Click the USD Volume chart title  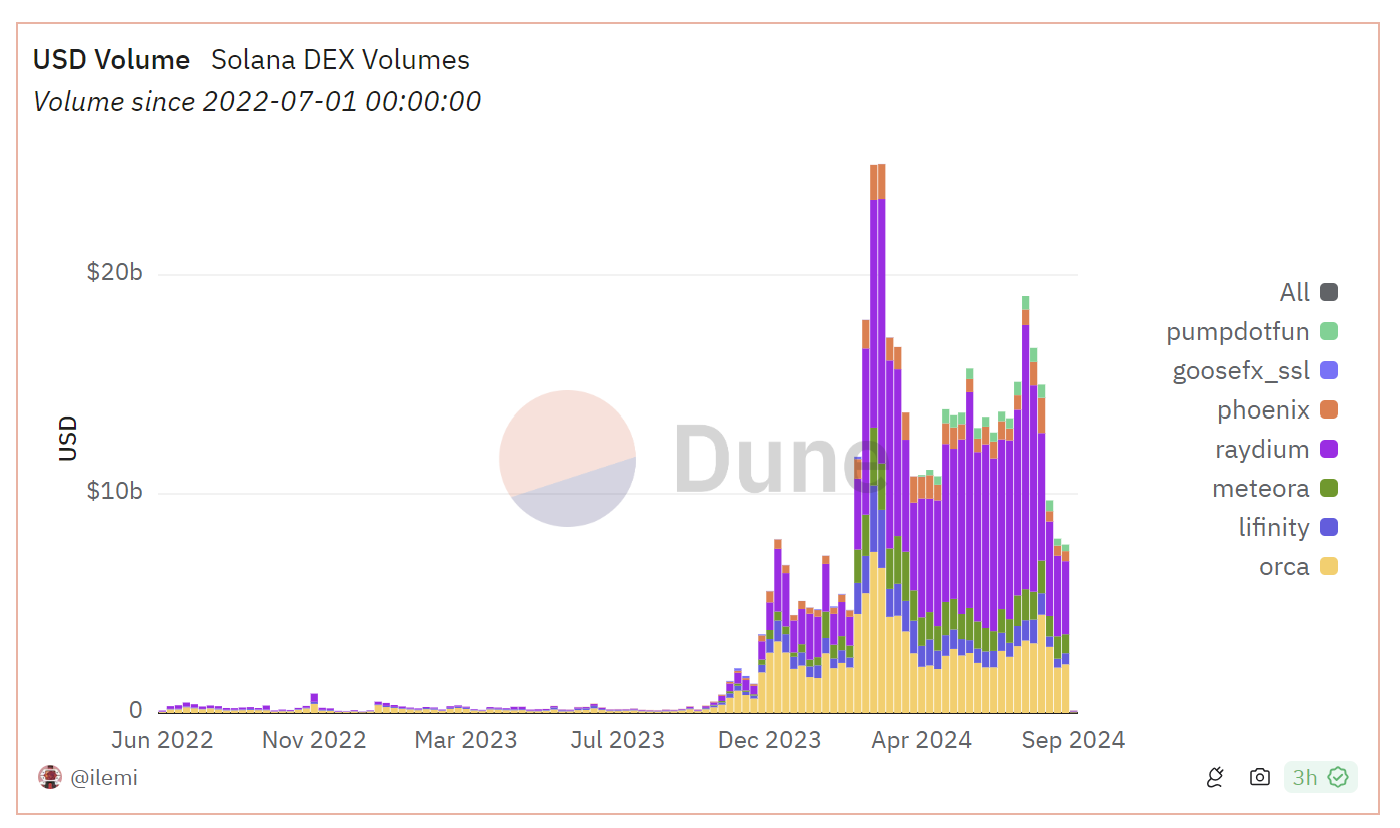click(x=111, y=60)
